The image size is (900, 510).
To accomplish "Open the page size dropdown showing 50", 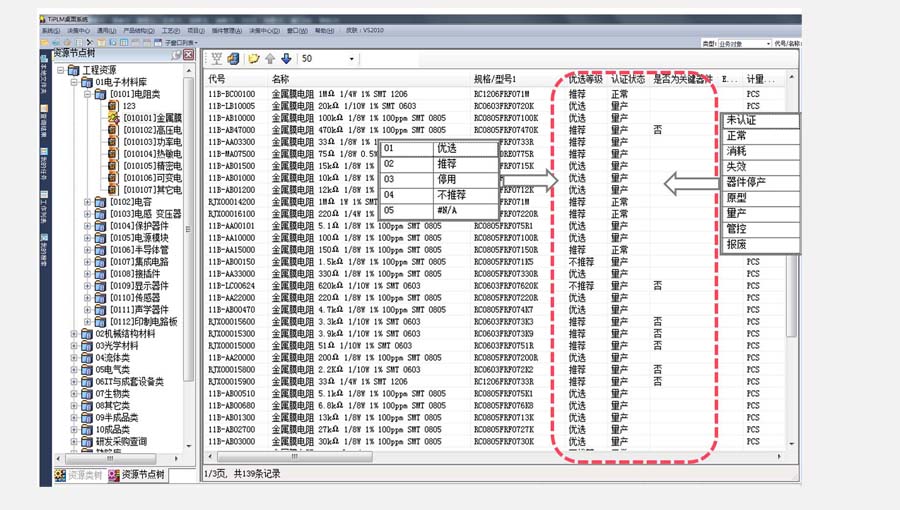I will [351, 59].
